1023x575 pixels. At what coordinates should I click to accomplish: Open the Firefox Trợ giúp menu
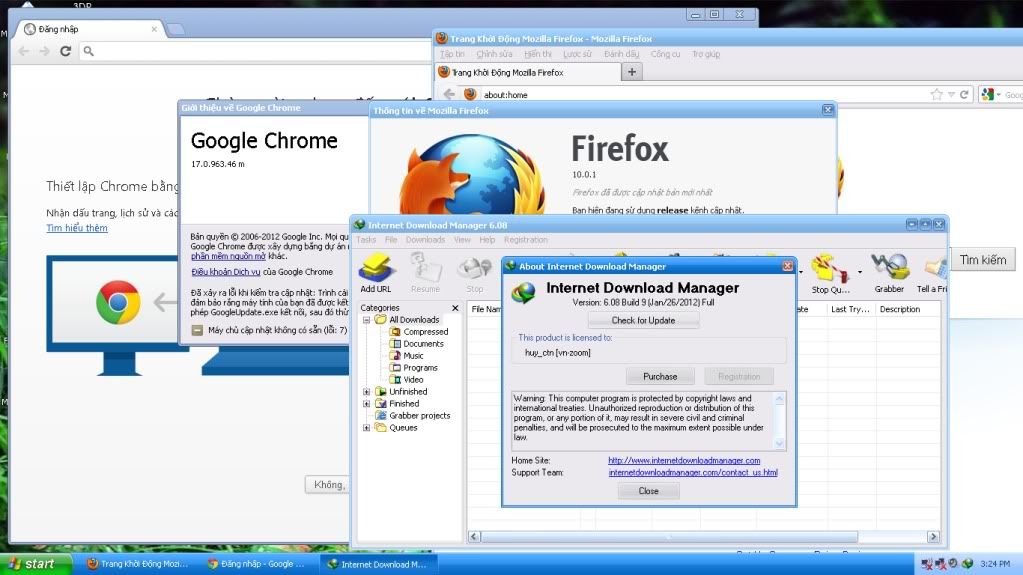[706, 54]
